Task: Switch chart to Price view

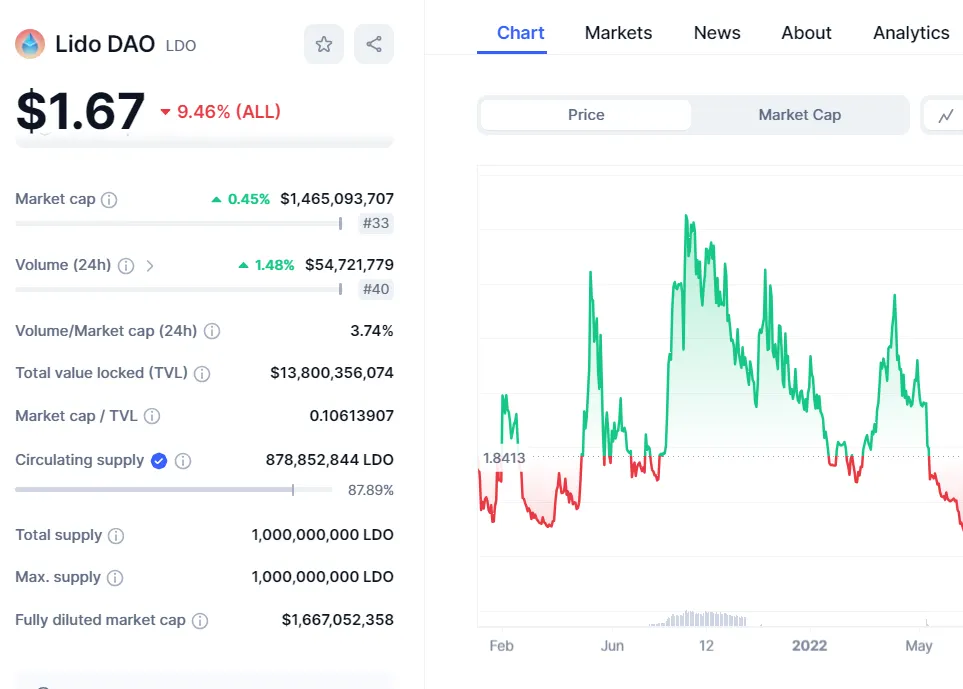Action: pos(586,115)
